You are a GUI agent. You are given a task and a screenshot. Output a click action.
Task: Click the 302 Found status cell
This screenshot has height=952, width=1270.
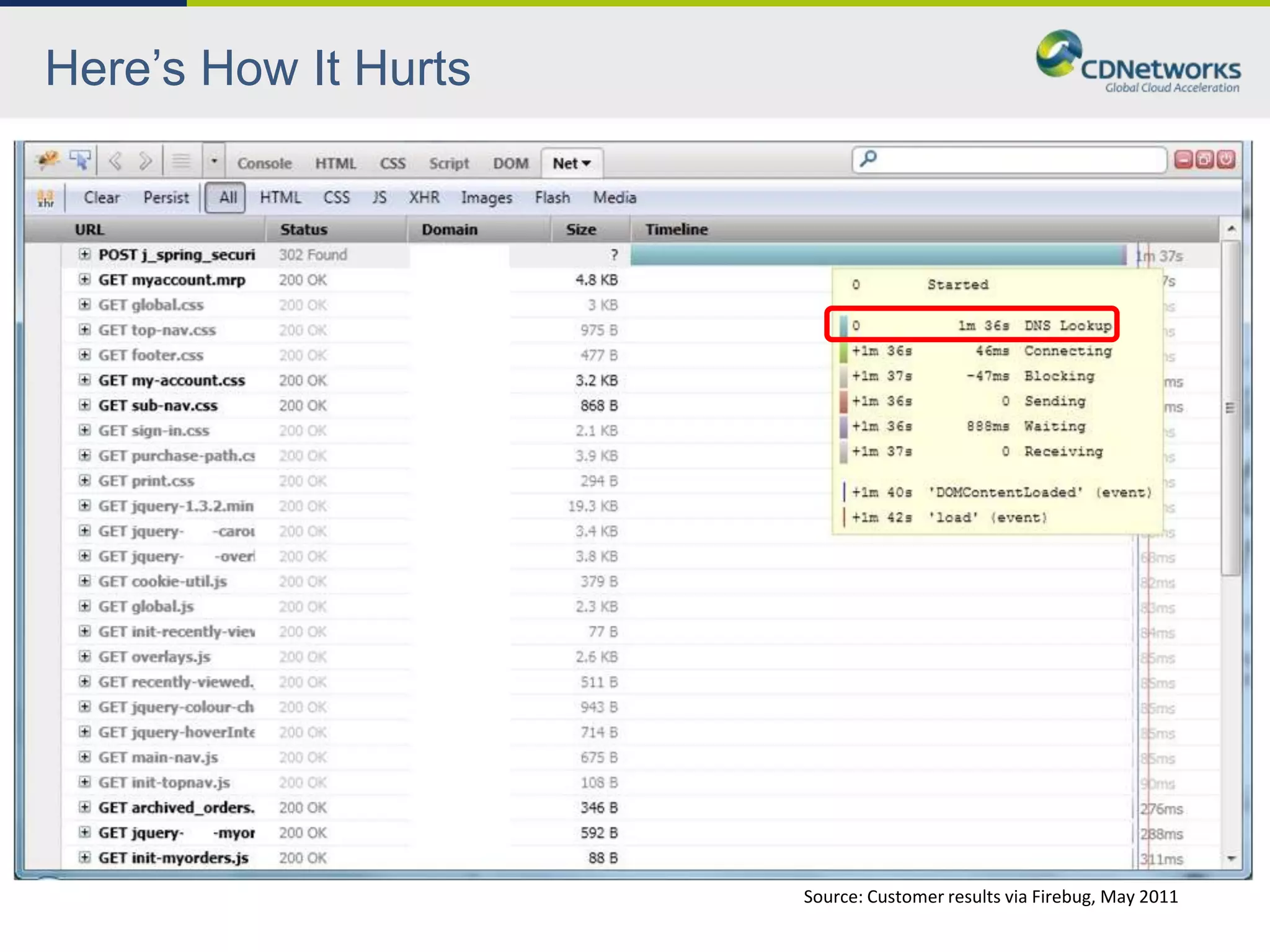pos(313,255)
